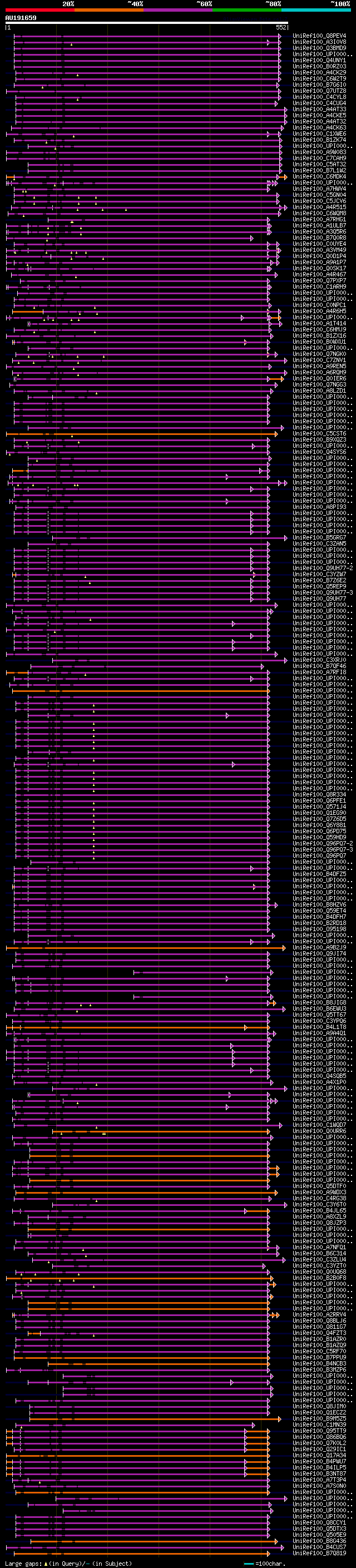This screenshot has height=1568, width=356.
Task: Select the UniRef100_C7CAH9 label
Action: pos(319,159)
